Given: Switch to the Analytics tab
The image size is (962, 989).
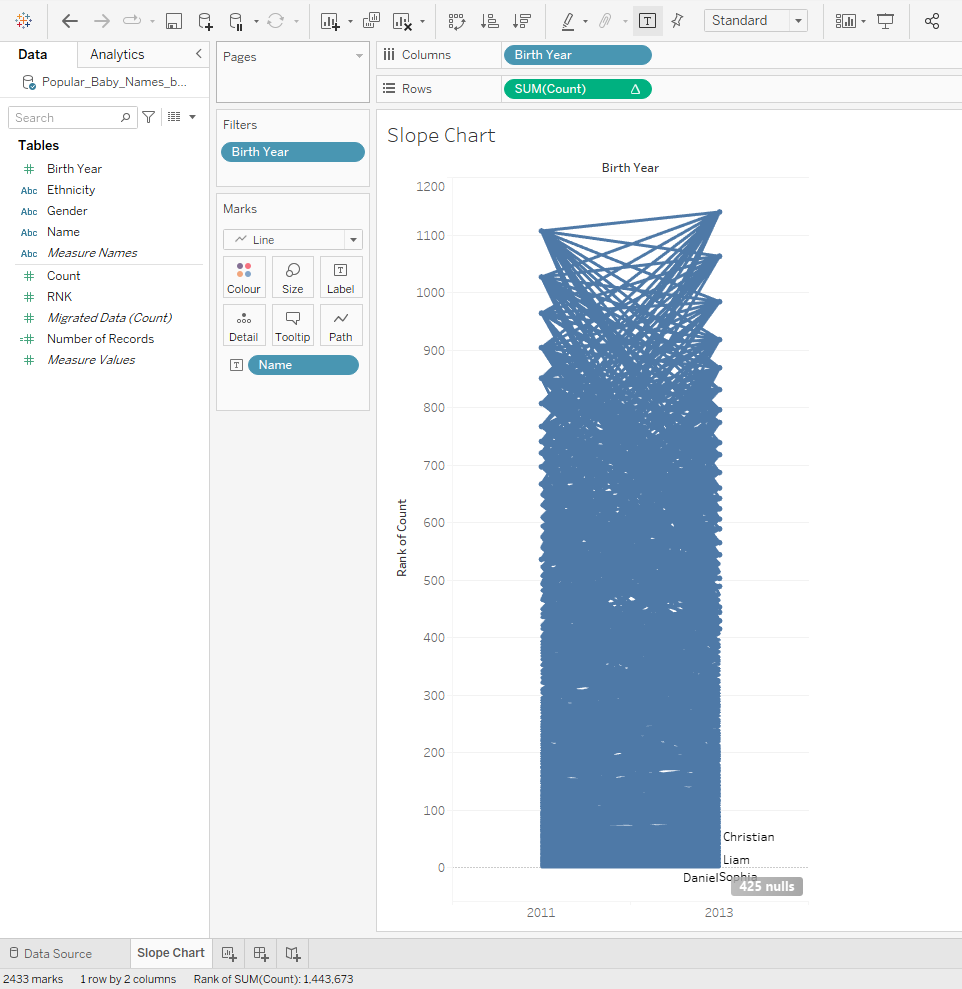Looking at the screenshot, I should pyautogui.click(x=117, y=55).
